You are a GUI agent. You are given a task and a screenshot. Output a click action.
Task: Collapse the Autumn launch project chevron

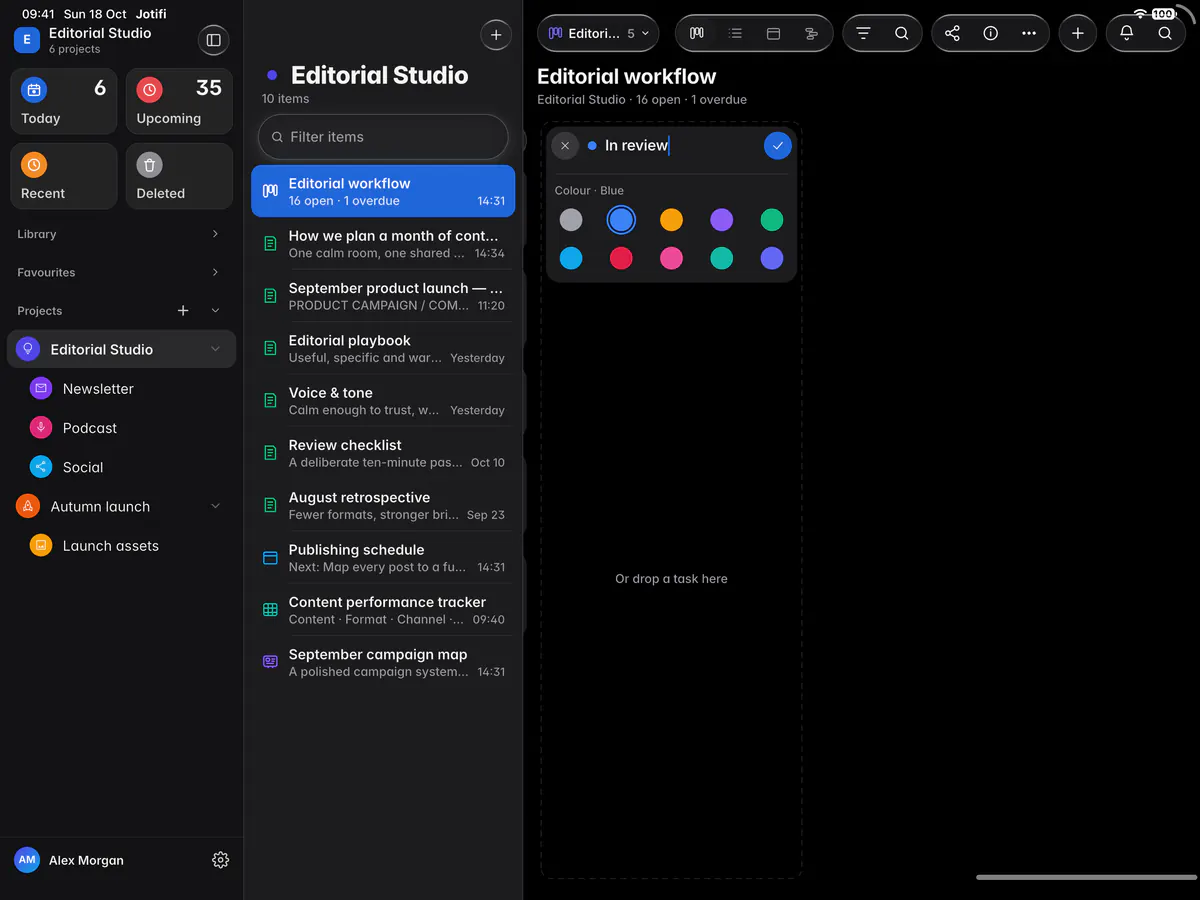pos(215,507)
